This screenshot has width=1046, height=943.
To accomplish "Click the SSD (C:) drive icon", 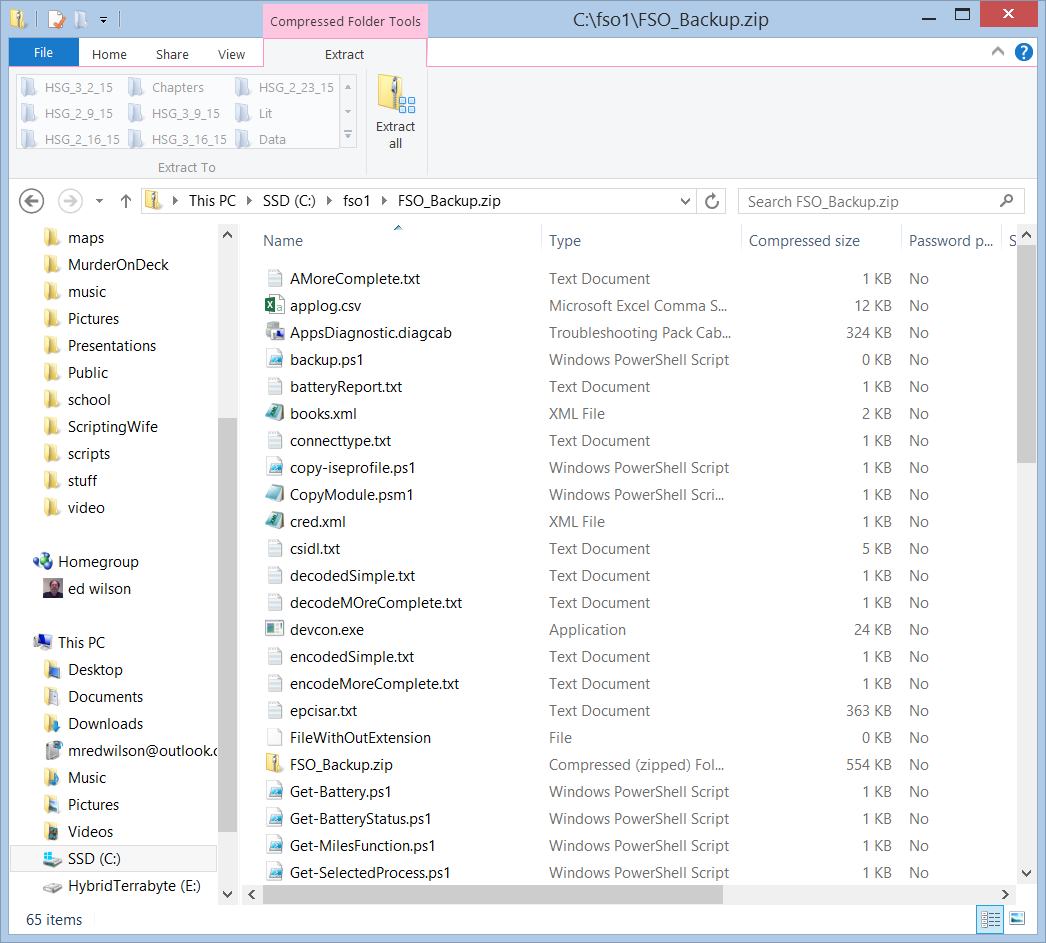I will coord(52,858).
